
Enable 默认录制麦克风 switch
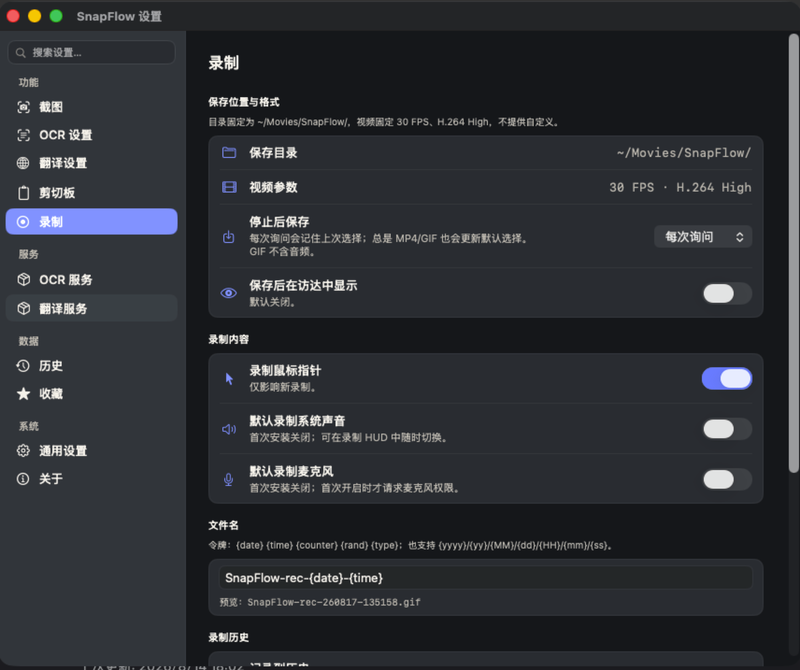[727, 479]
